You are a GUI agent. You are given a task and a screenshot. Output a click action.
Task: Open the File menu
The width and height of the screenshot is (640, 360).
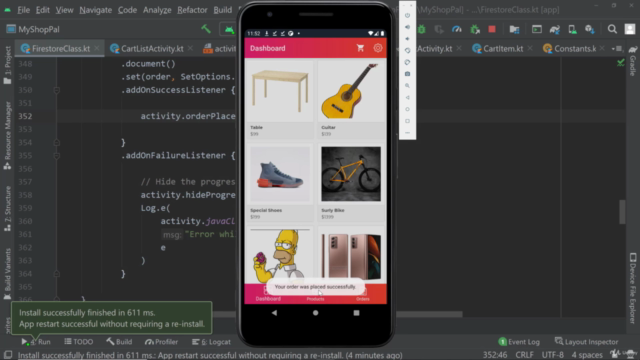coord(23,10)
